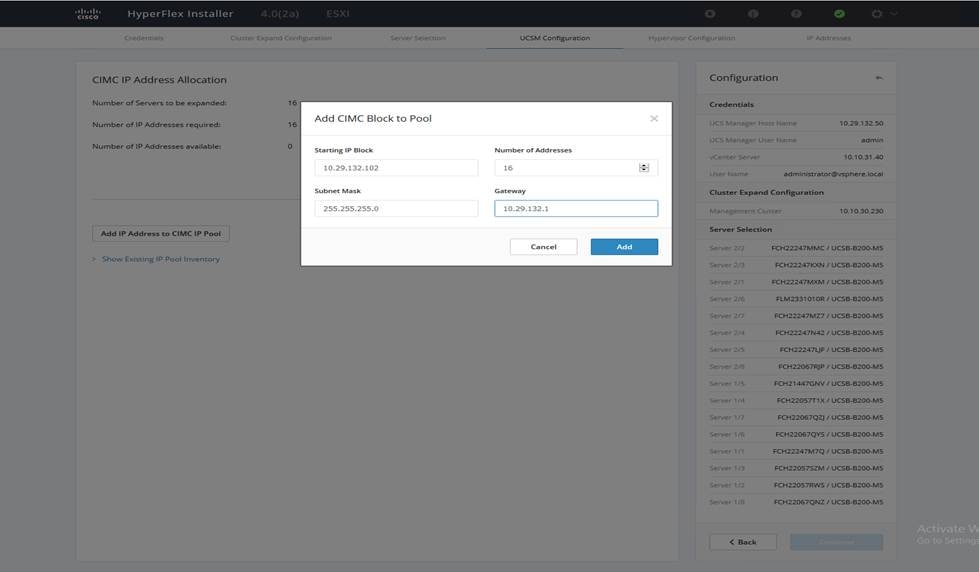
Task: Click server row FCH22247LJP
Action: [796, 350]
